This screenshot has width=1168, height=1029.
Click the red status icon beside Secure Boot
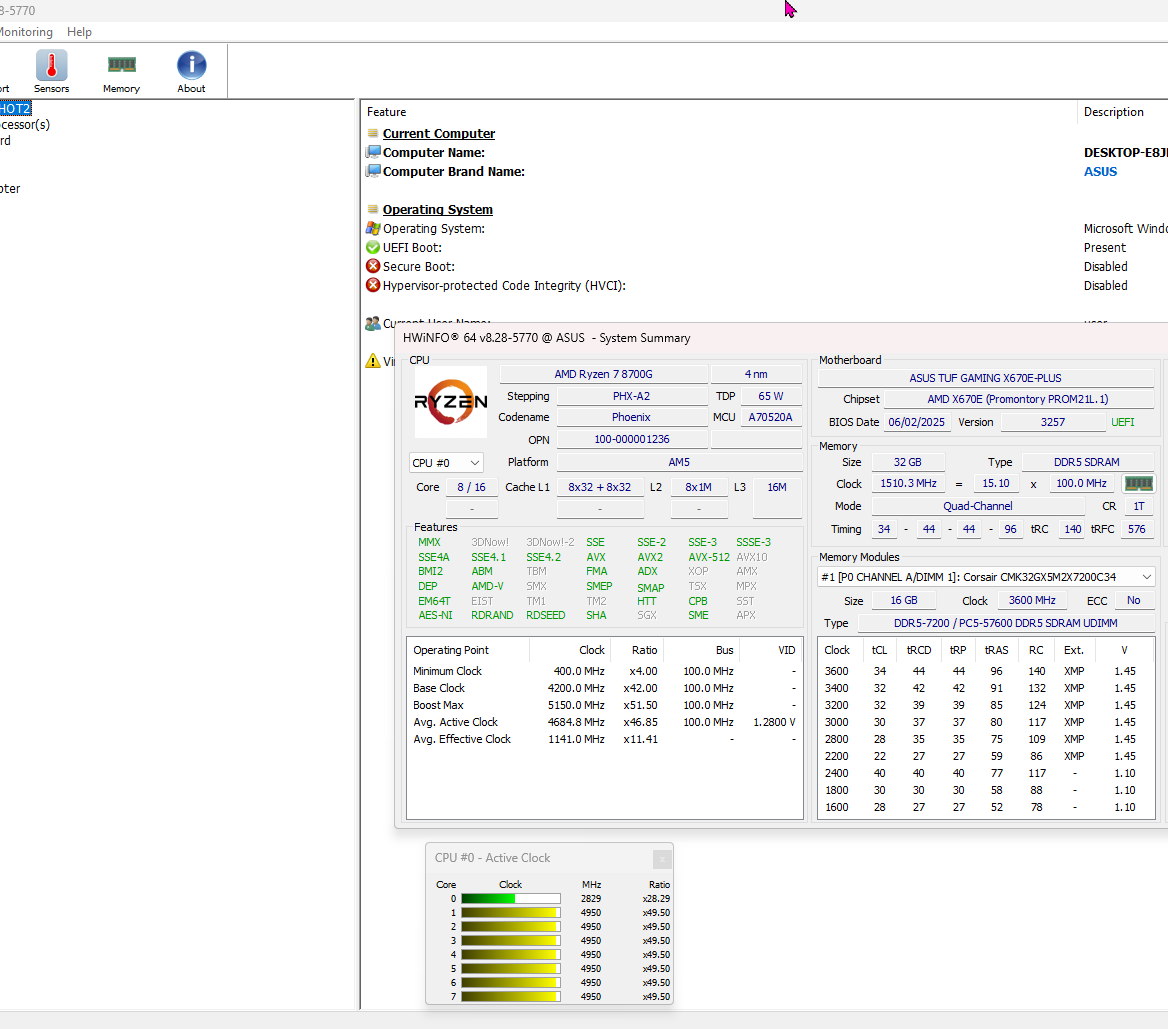373,266
